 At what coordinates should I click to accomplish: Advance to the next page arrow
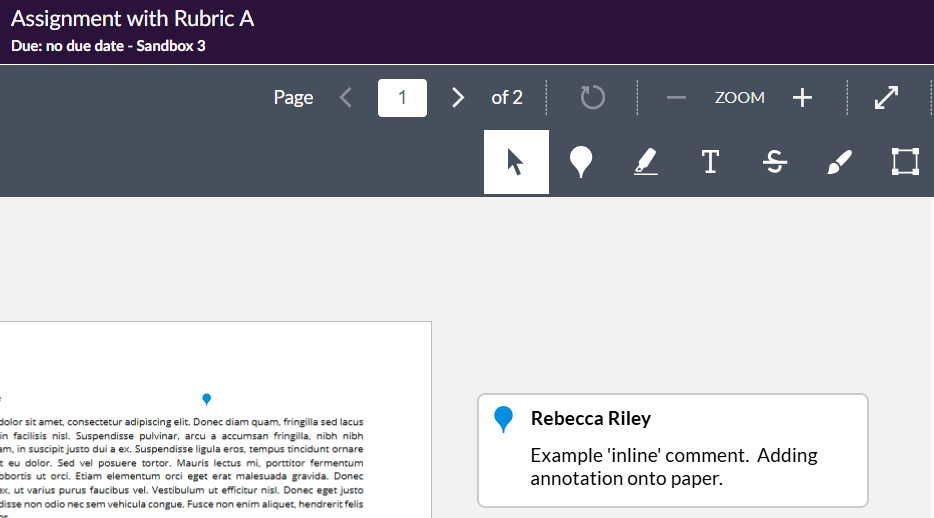tap(458, 97)
